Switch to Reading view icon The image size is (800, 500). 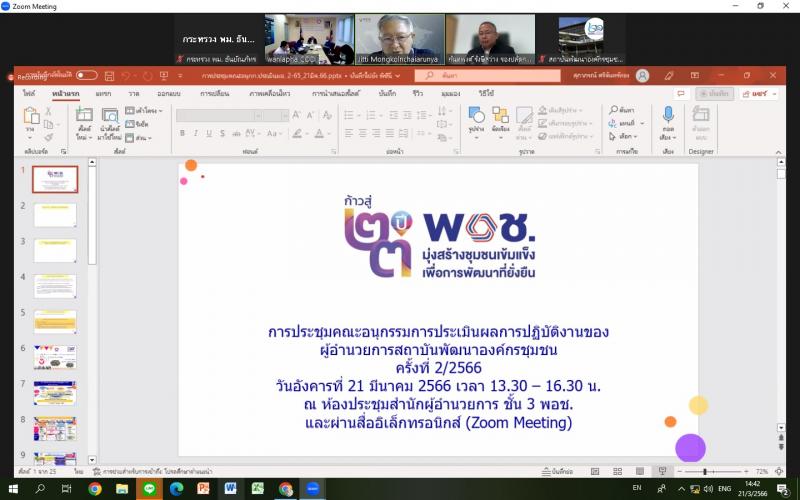click(x=640, y=471)
